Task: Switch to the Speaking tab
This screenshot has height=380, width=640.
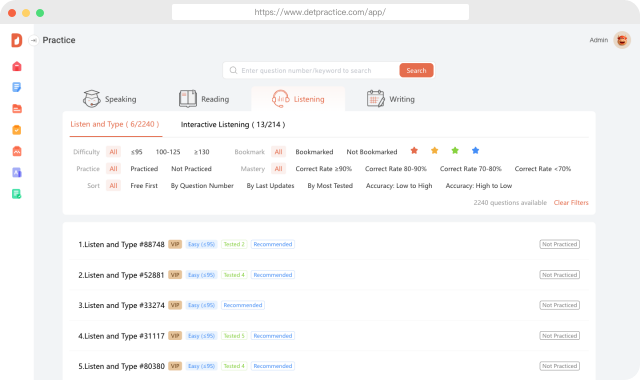Action: pos(110,99)
